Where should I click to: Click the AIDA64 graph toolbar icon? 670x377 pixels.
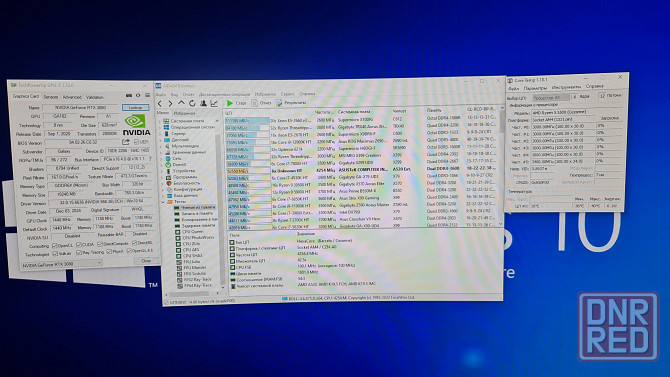click(x=214, y=103)
